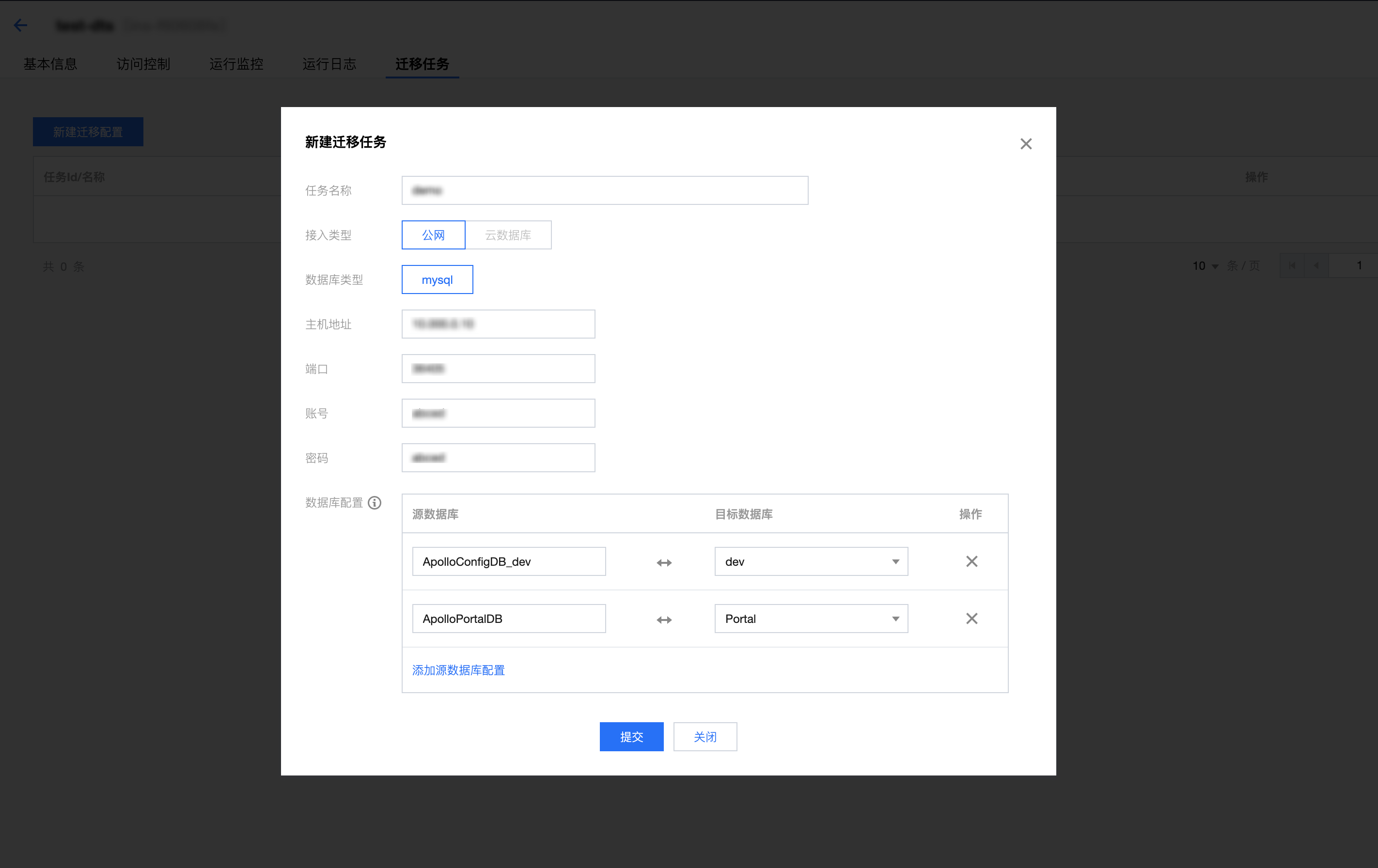Click the info icon next to 数据库配置
Image resolution: width=1378 pixels, height=868 pixels.
pos(374,502)
